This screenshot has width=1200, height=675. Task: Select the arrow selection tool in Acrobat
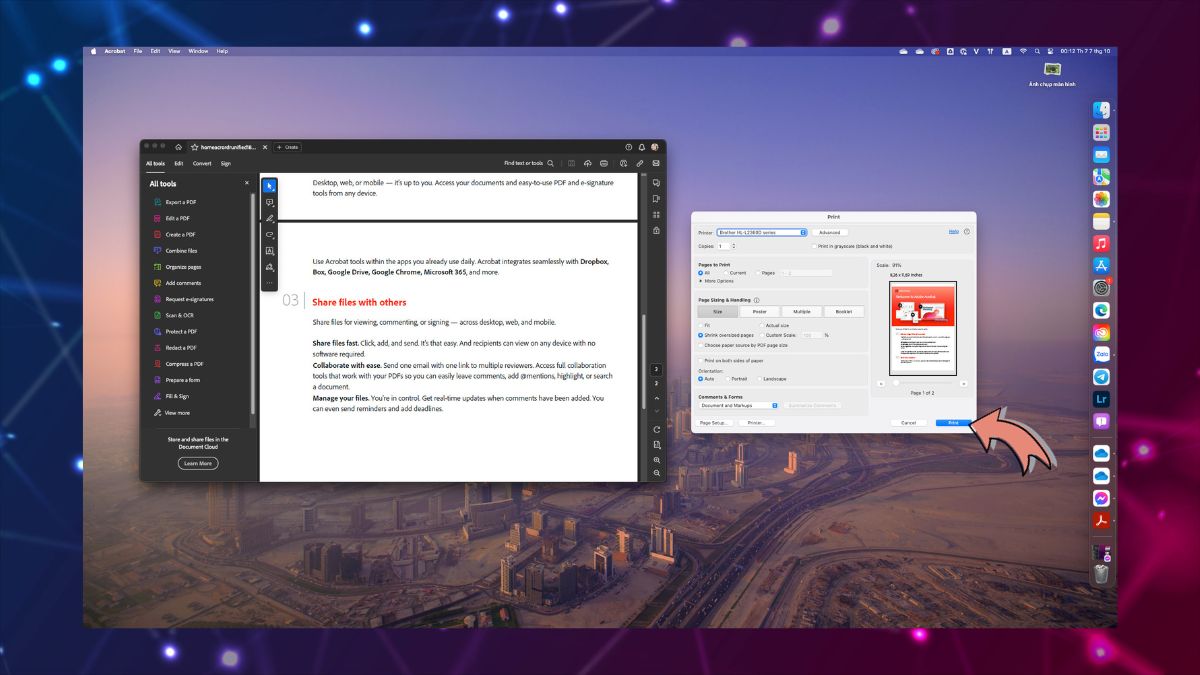point(269,186)
